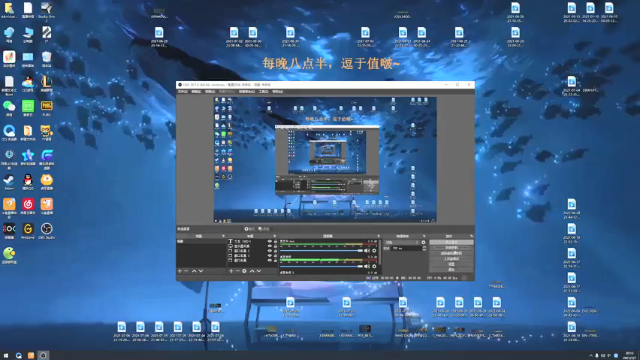The height and width of the screenshot is (360, 640).
Task: Move scene up in Scenes panel
Action: pos(194,271)
